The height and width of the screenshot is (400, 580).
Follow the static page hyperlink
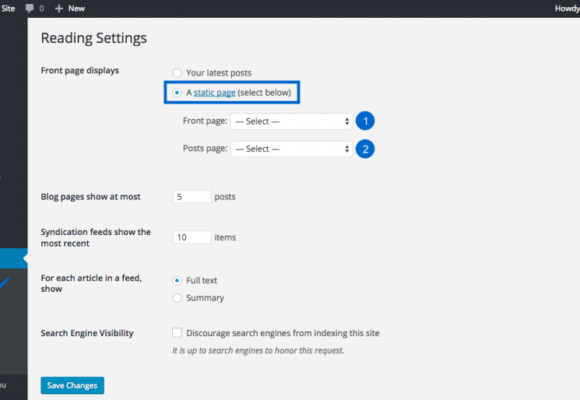(215, 93)
